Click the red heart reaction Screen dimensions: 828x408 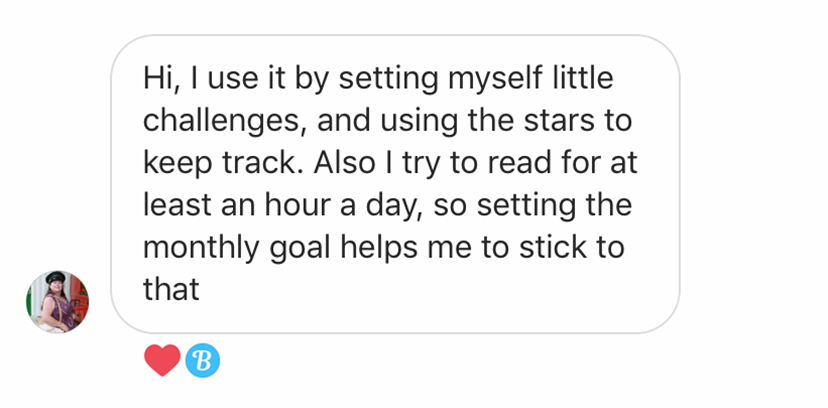tap(162, 361)
